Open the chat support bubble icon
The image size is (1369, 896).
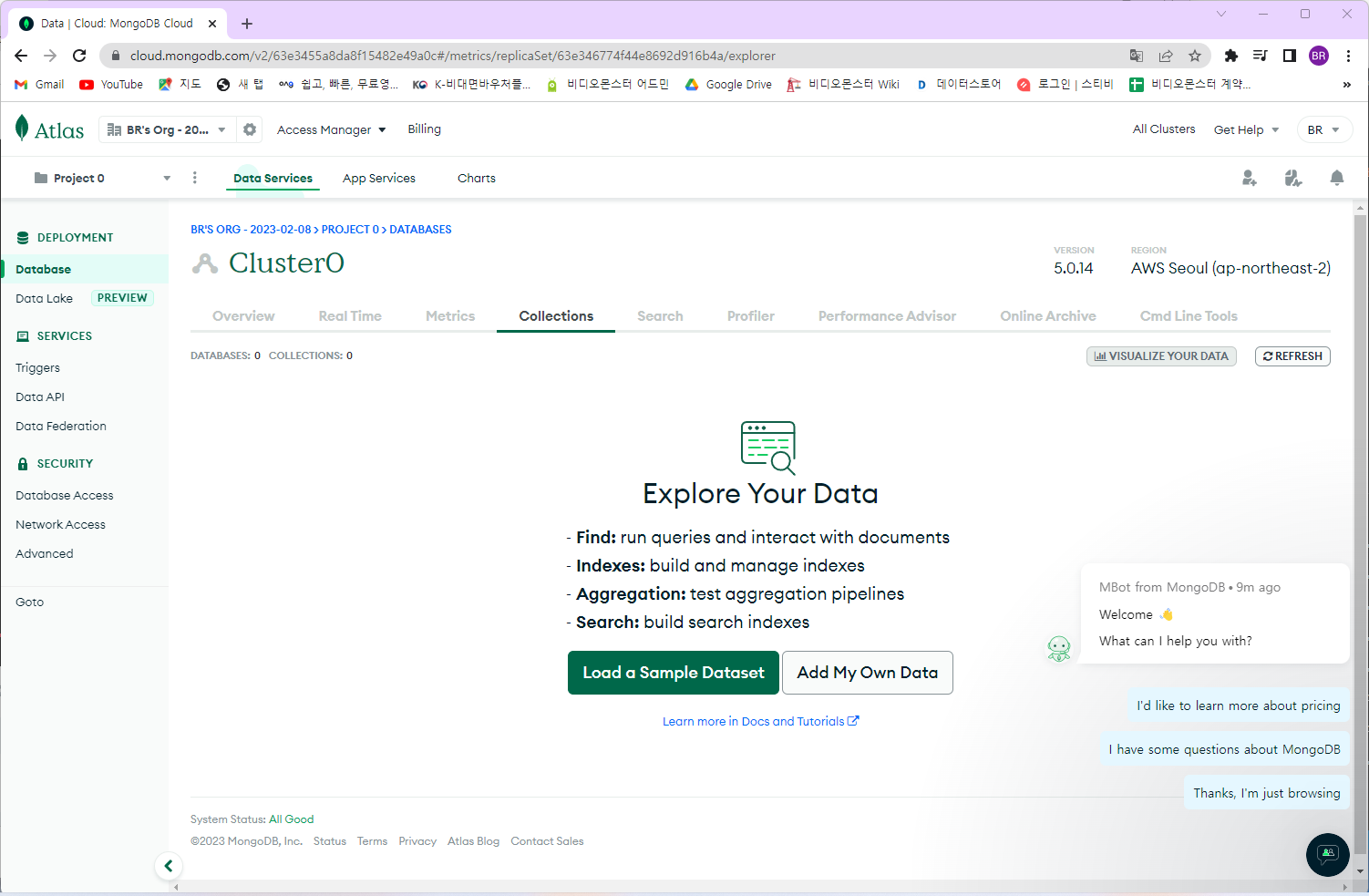pos(1328,855)
